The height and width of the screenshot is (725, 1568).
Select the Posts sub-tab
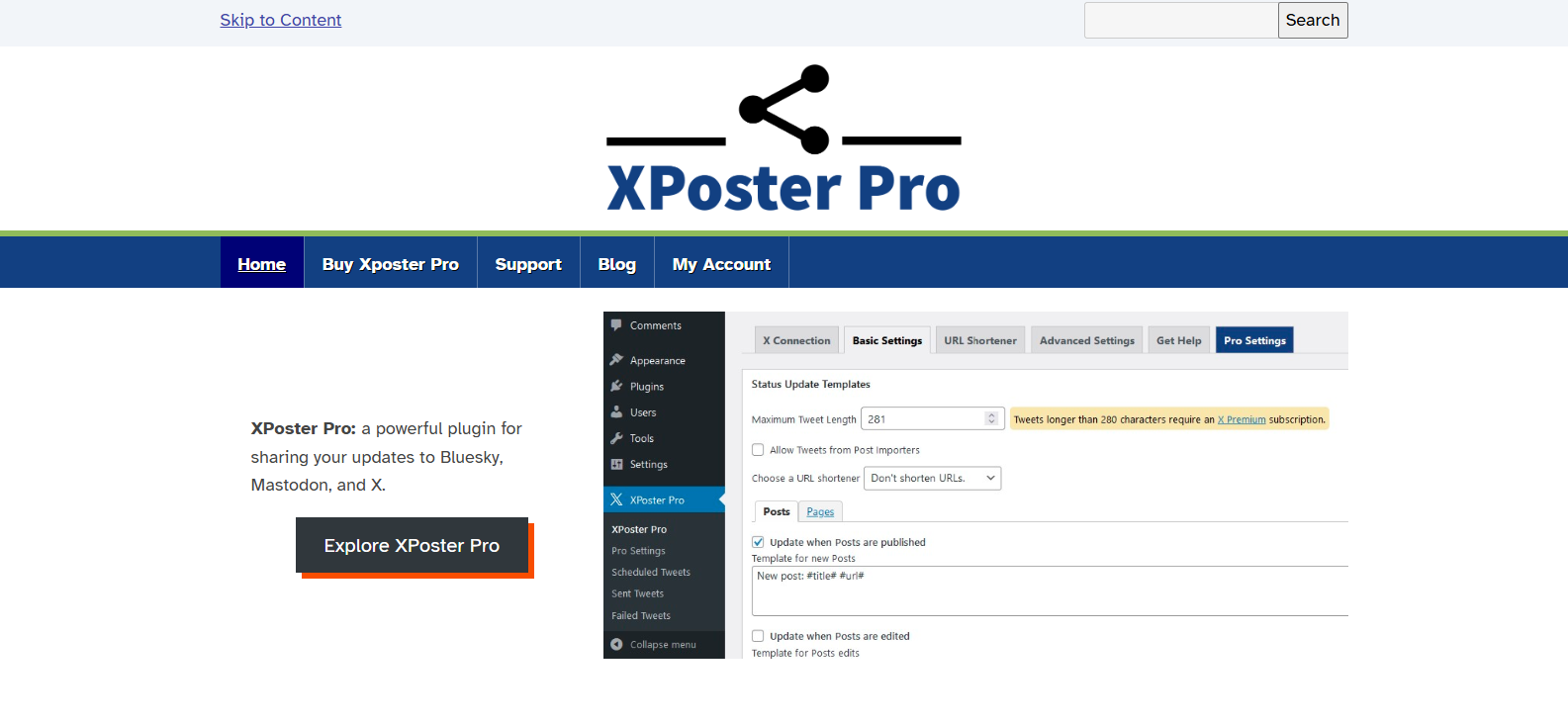(x=777, y=511)
